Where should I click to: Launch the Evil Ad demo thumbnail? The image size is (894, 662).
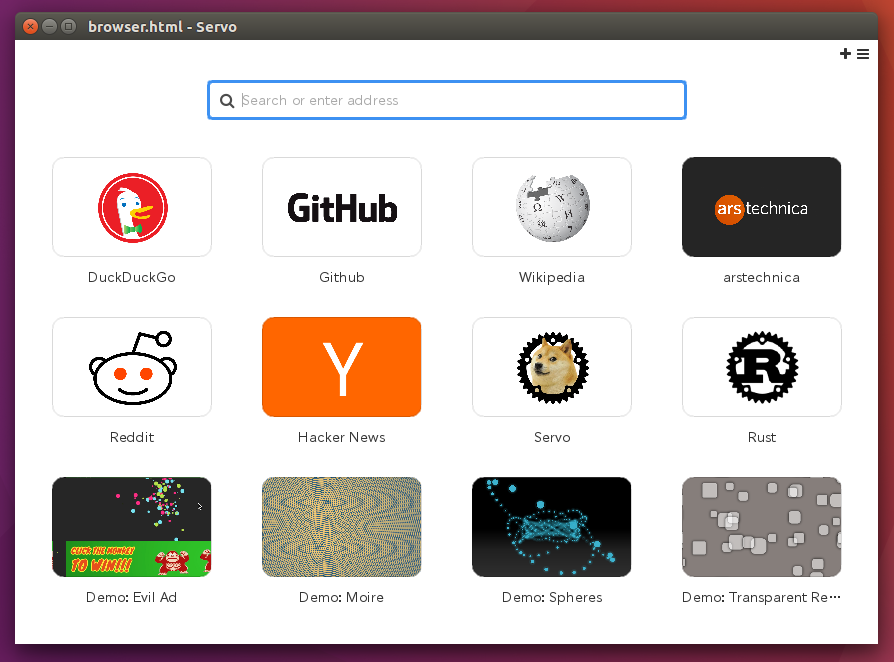(132, 527)
